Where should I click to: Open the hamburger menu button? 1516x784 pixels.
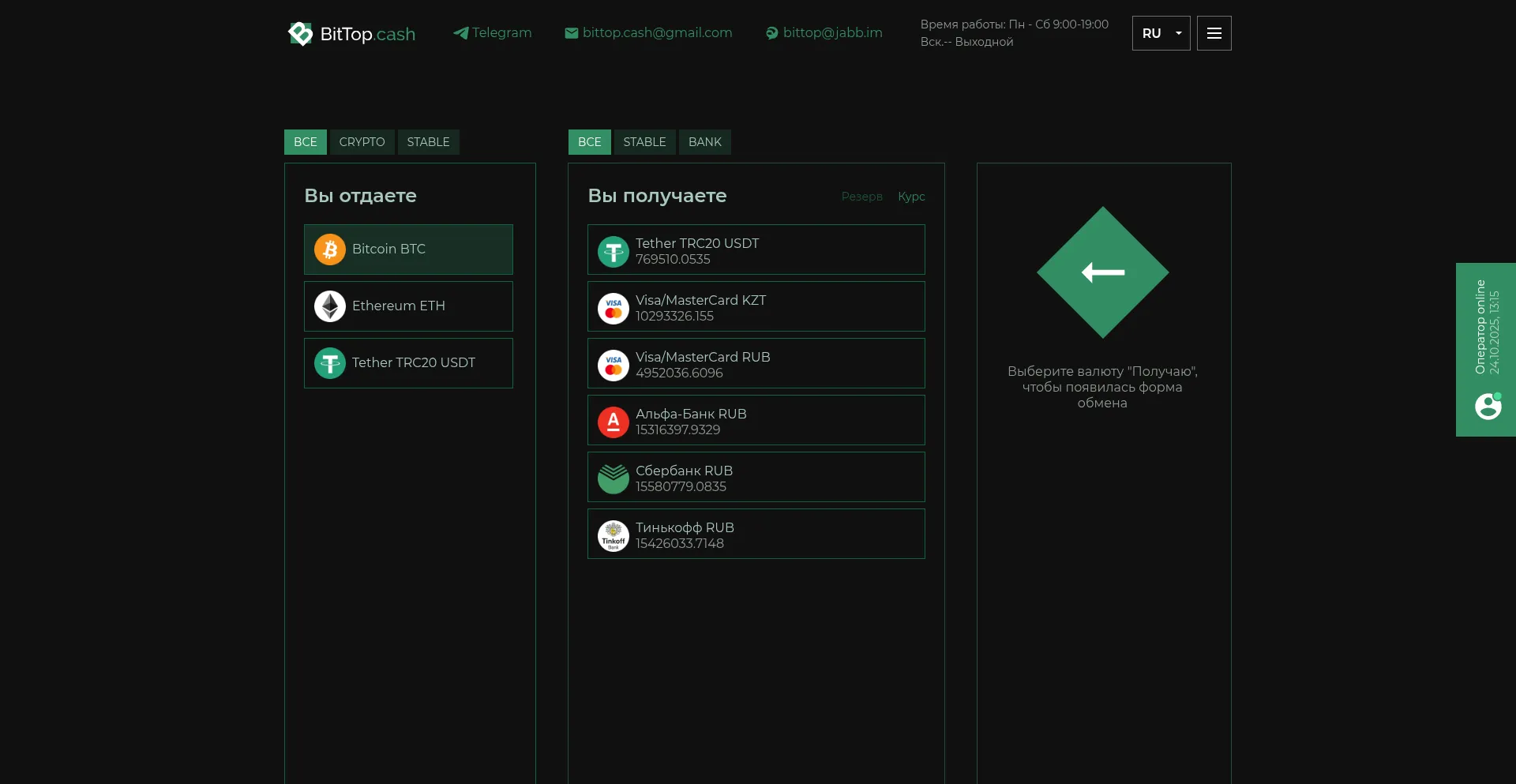point(1214,33)
